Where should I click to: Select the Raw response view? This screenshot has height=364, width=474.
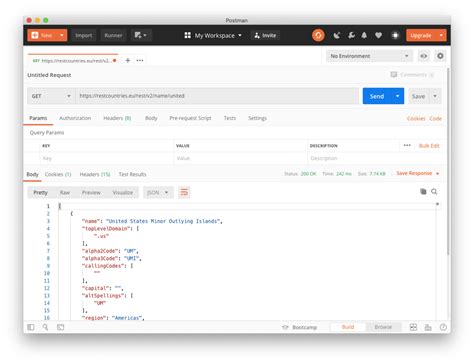65,193
